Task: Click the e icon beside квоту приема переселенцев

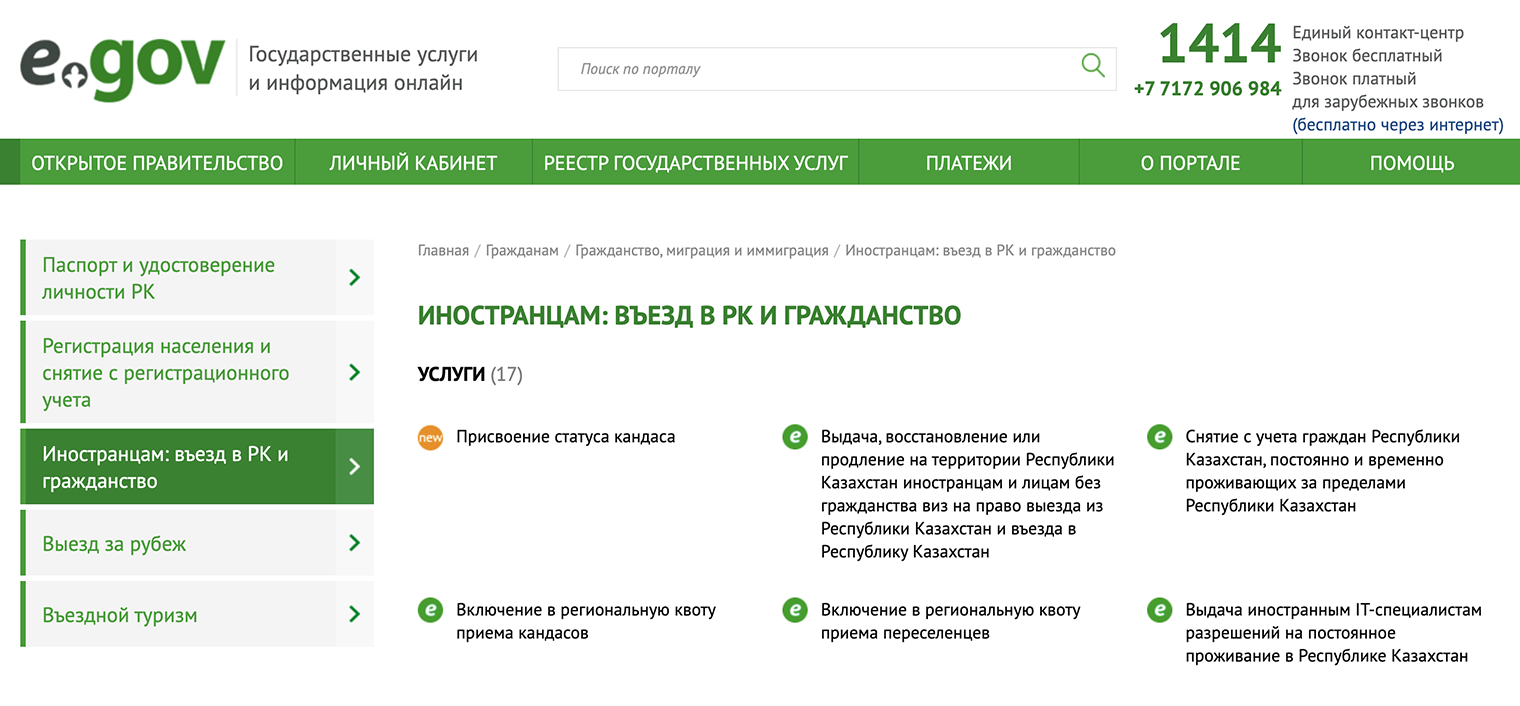Action: coord(795,610)
